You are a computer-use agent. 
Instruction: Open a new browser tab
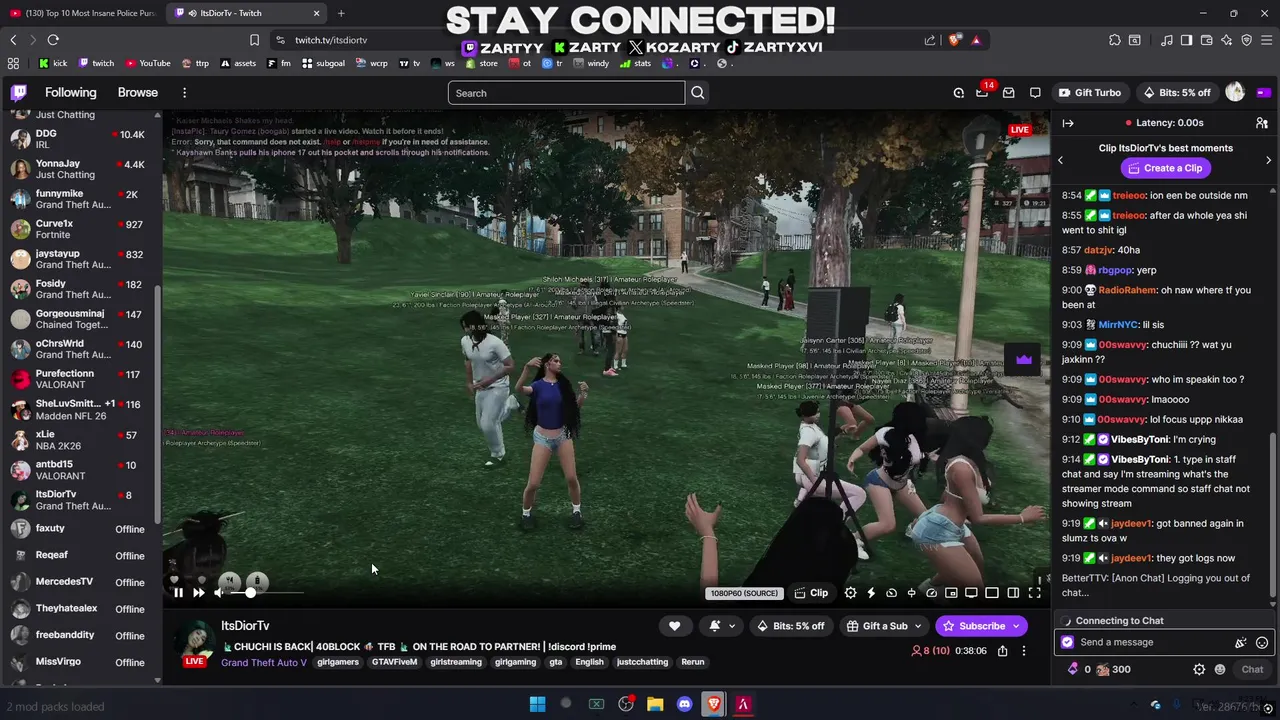pyautogui.click(x=341, y=13)
